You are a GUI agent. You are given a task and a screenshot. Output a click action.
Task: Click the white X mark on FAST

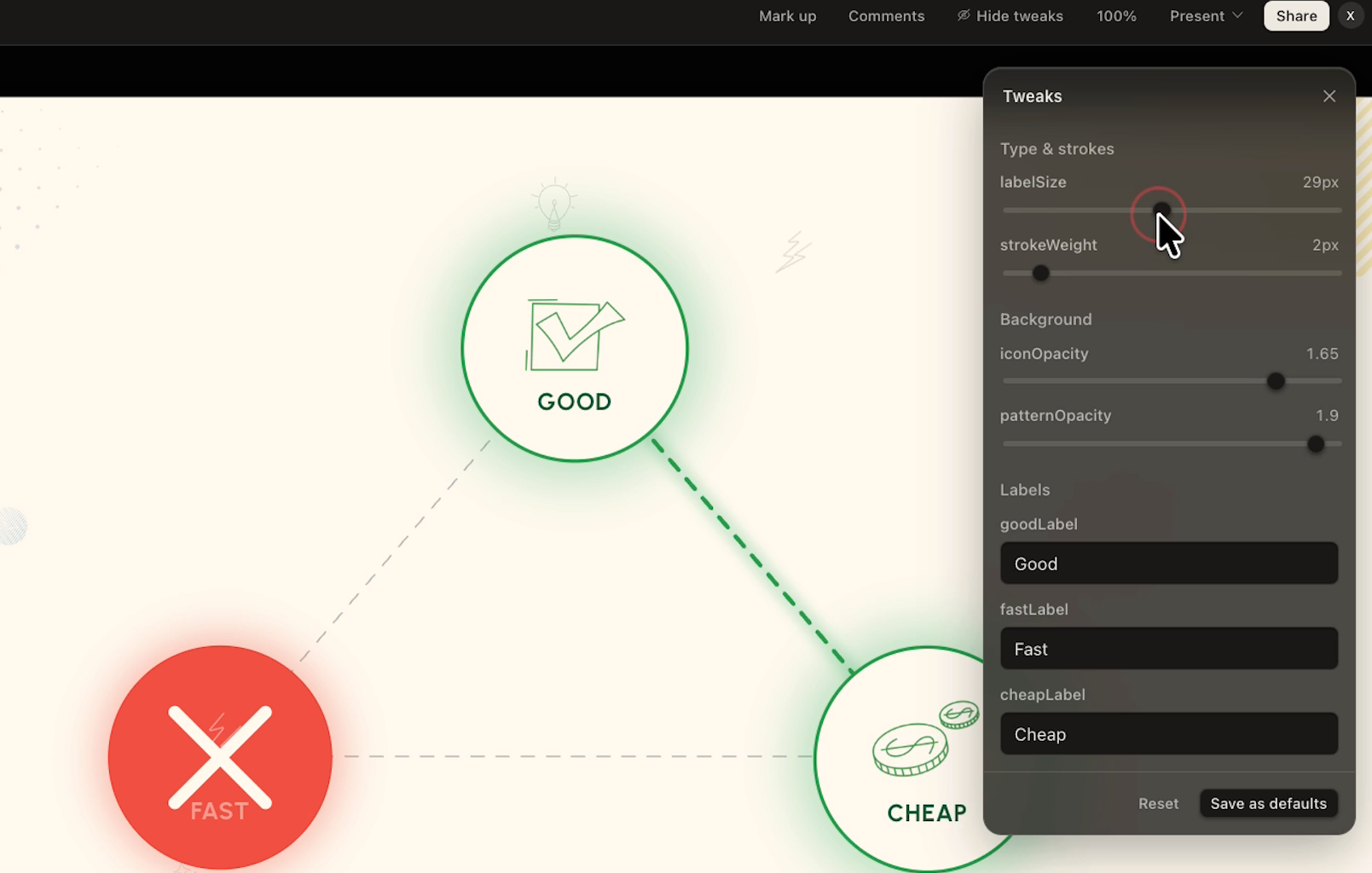click(220, 757)
